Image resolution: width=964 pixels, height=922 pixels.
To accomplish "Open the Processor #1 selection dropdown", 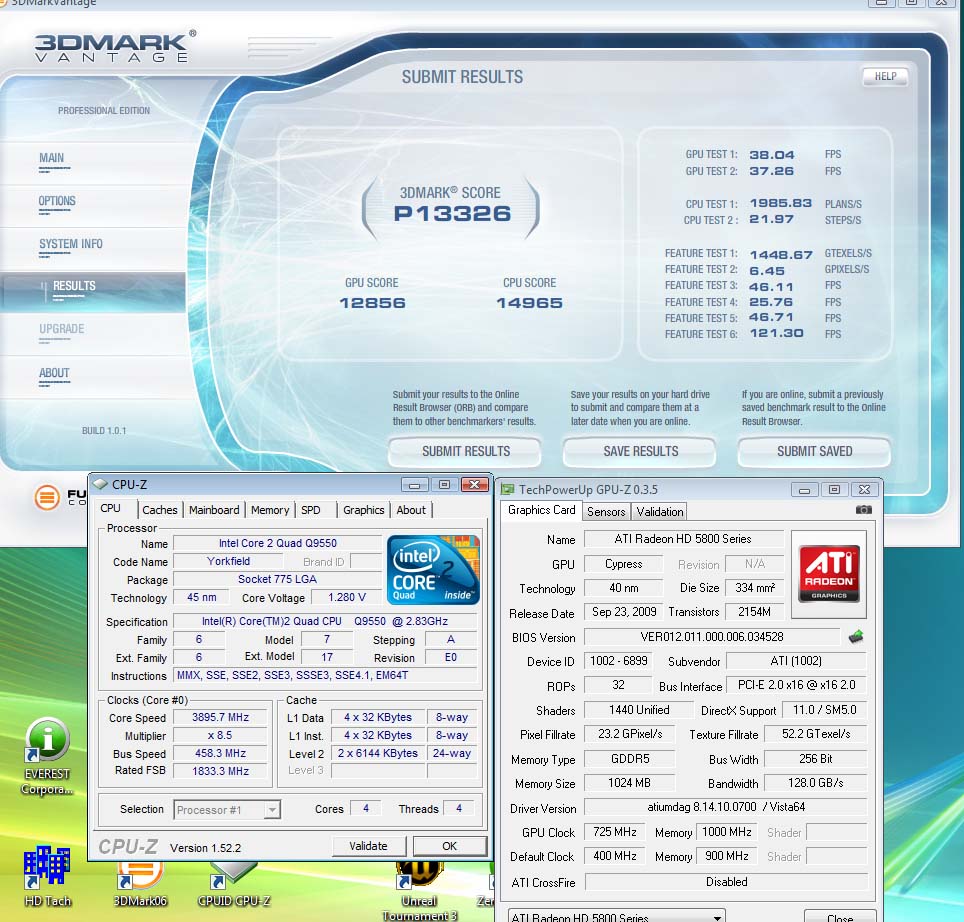I will 227,810.
